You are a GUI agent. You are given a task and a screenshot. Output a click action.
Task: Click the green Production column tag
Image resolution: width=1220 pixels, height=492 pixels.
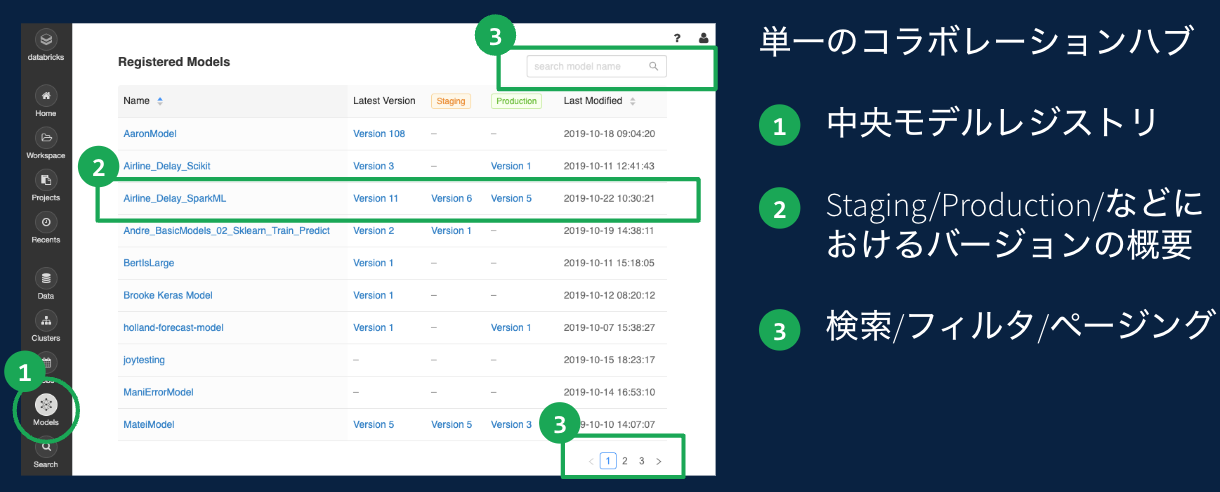coord(516,101)
